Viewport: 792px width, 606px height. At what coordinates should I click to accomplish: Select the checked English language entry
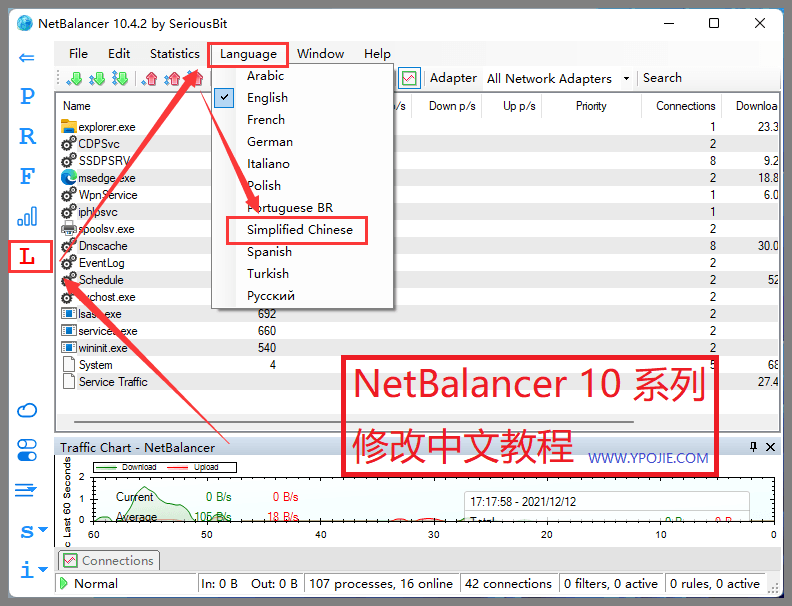pos(303,97)
